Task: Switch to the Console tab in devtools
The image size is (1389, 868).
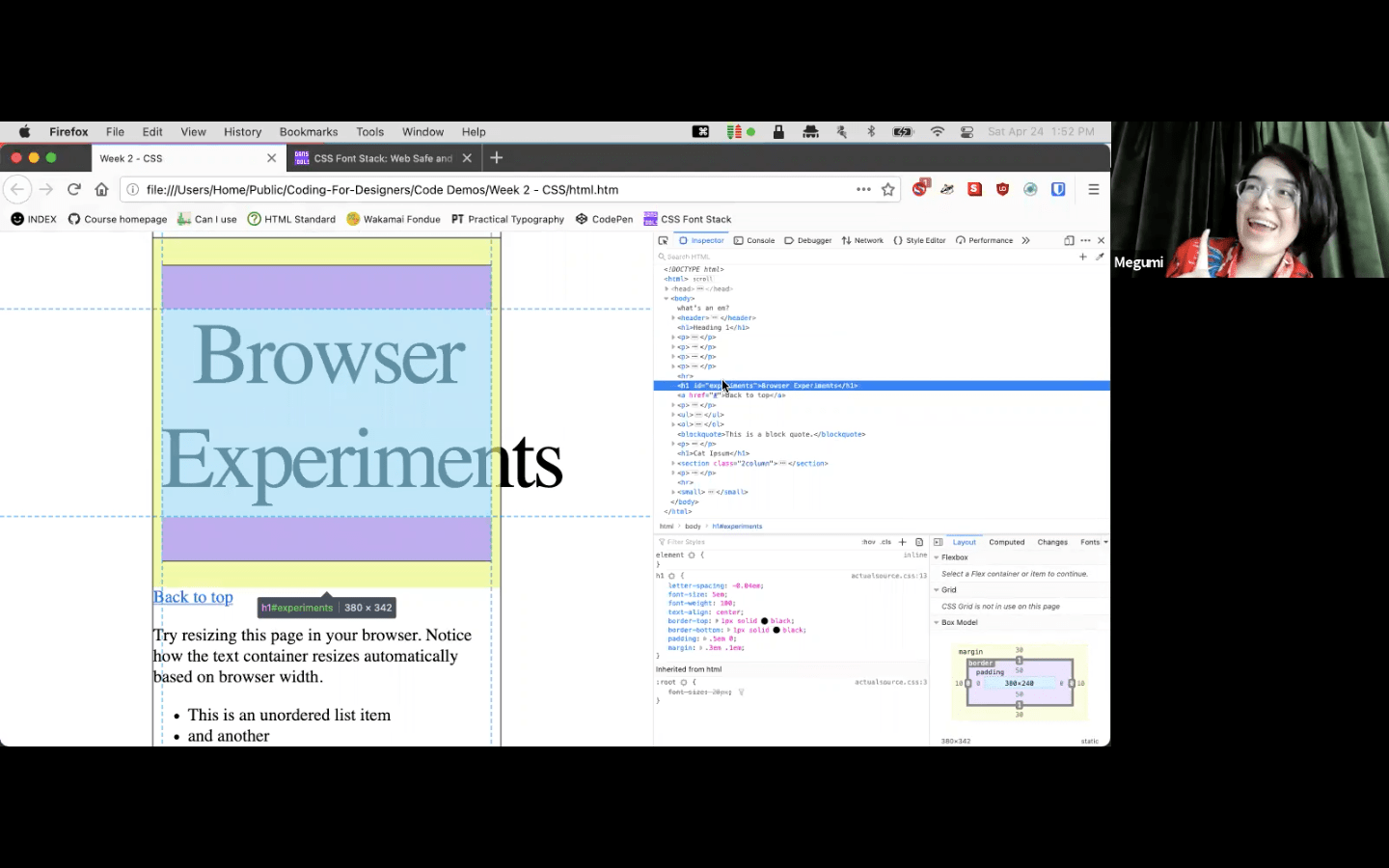Action: 761,240
